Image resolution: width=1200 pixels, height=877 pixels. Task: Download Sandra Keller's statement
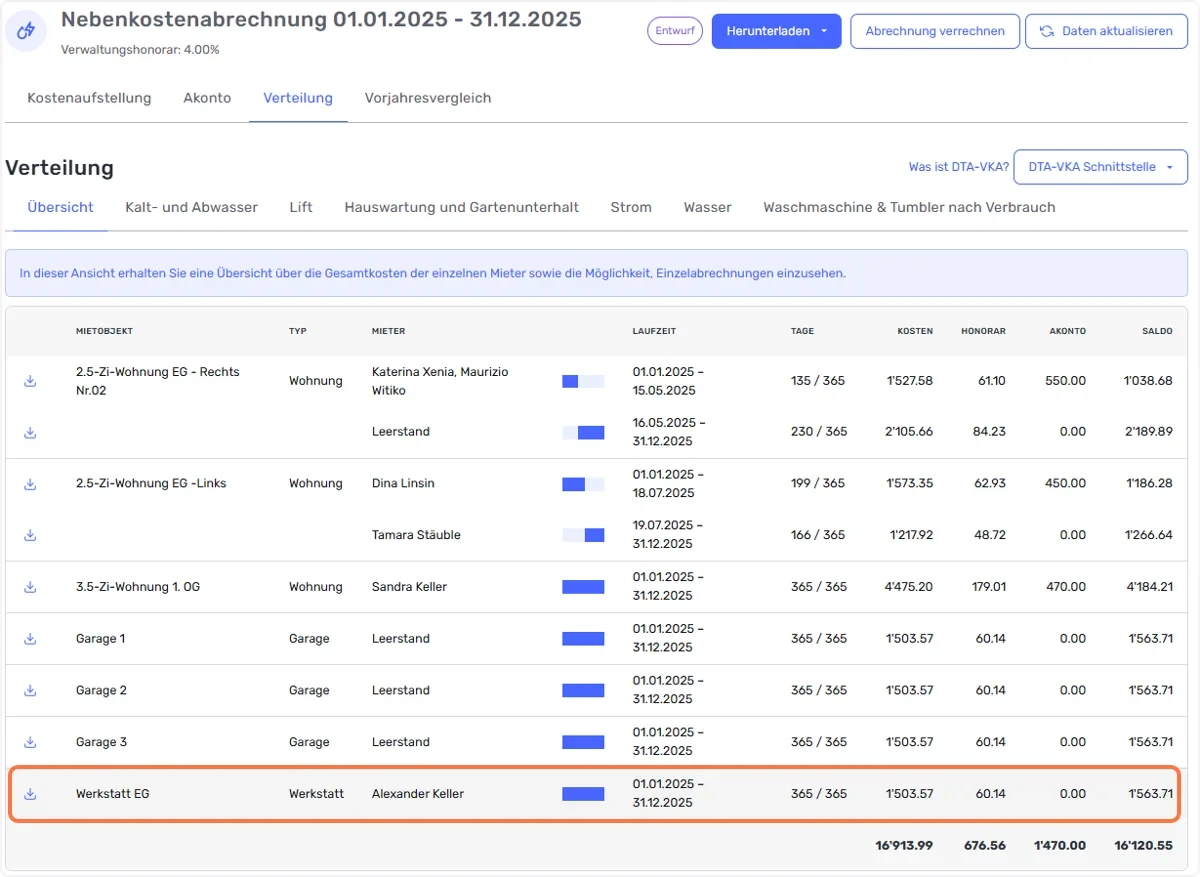30,587
